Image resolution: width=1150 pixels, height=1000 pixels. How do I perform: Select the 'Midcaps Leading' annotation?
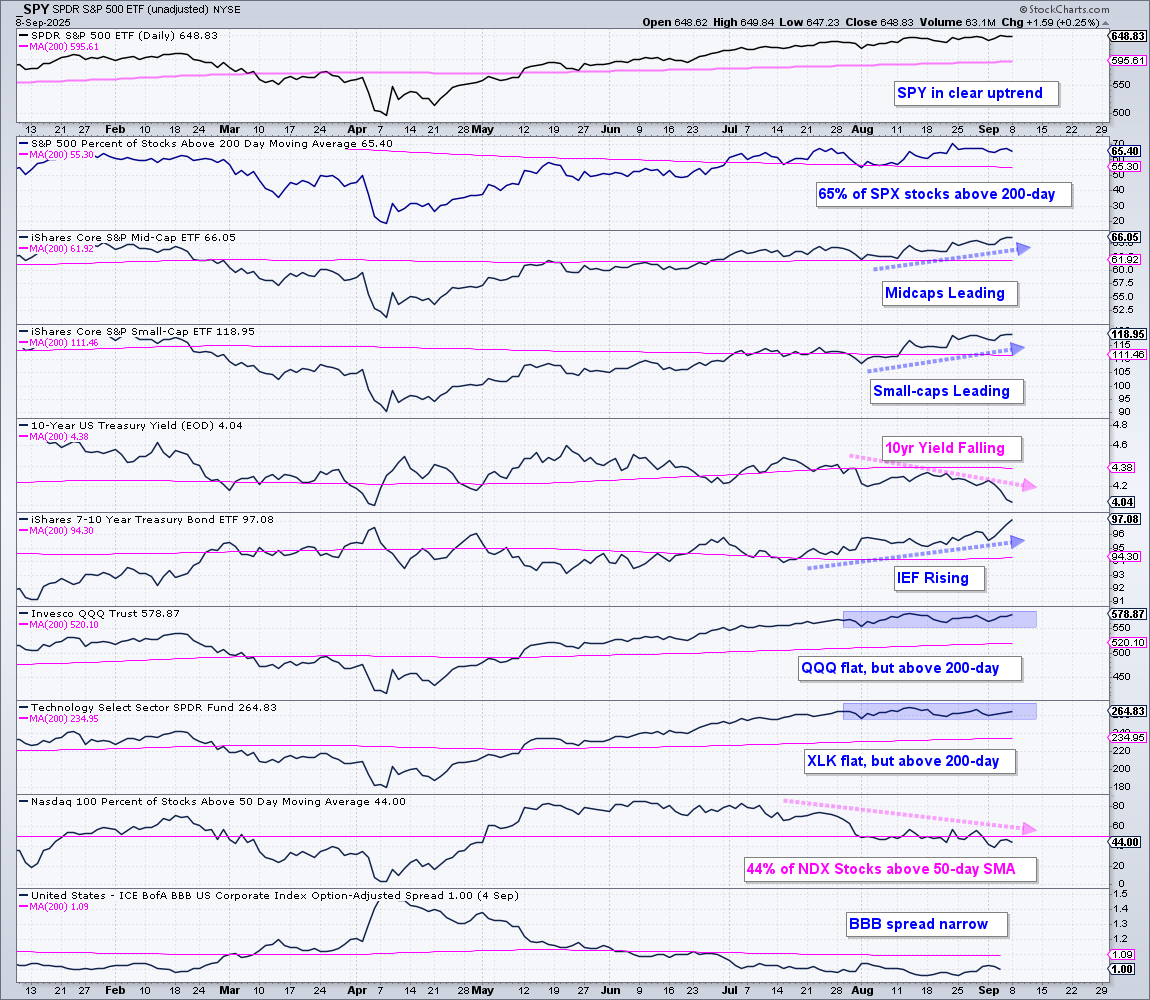pos(950,293)
